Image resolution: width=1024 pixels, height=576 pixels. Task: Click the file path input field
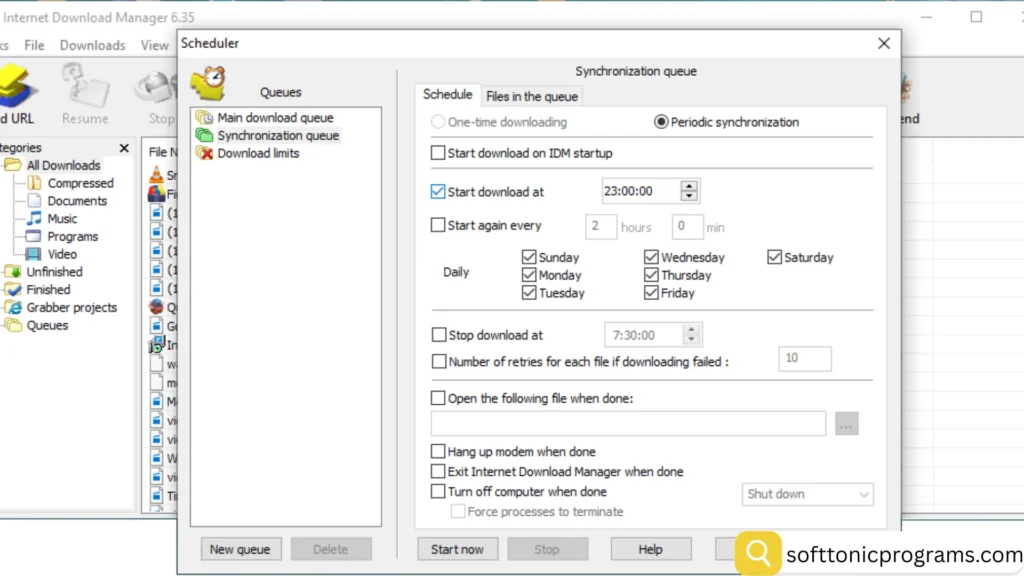coord(628,424)
